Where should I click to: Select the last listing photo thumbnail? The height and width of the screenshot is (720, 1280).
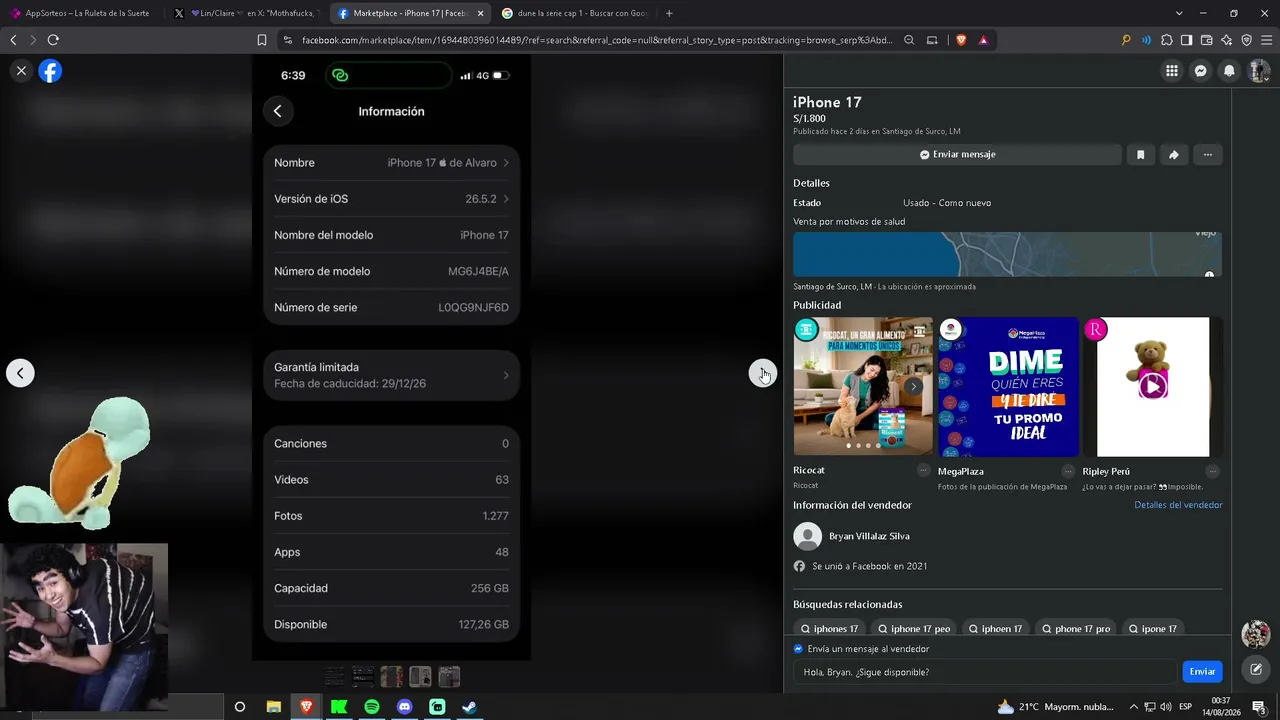tap(449, 677)
